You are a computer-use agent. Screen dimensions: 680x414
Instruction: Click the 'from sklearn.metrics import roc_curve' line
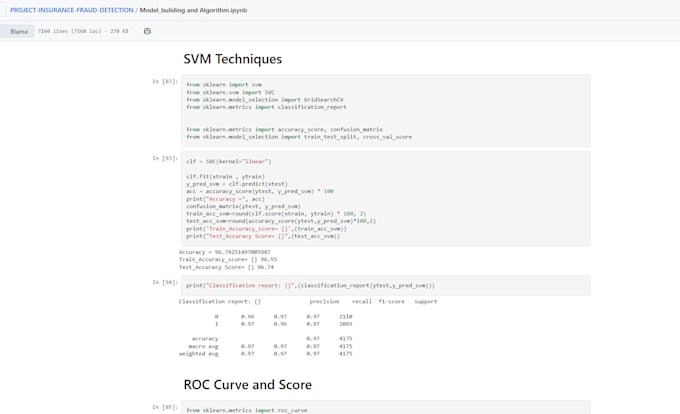(x=247, y=410)
